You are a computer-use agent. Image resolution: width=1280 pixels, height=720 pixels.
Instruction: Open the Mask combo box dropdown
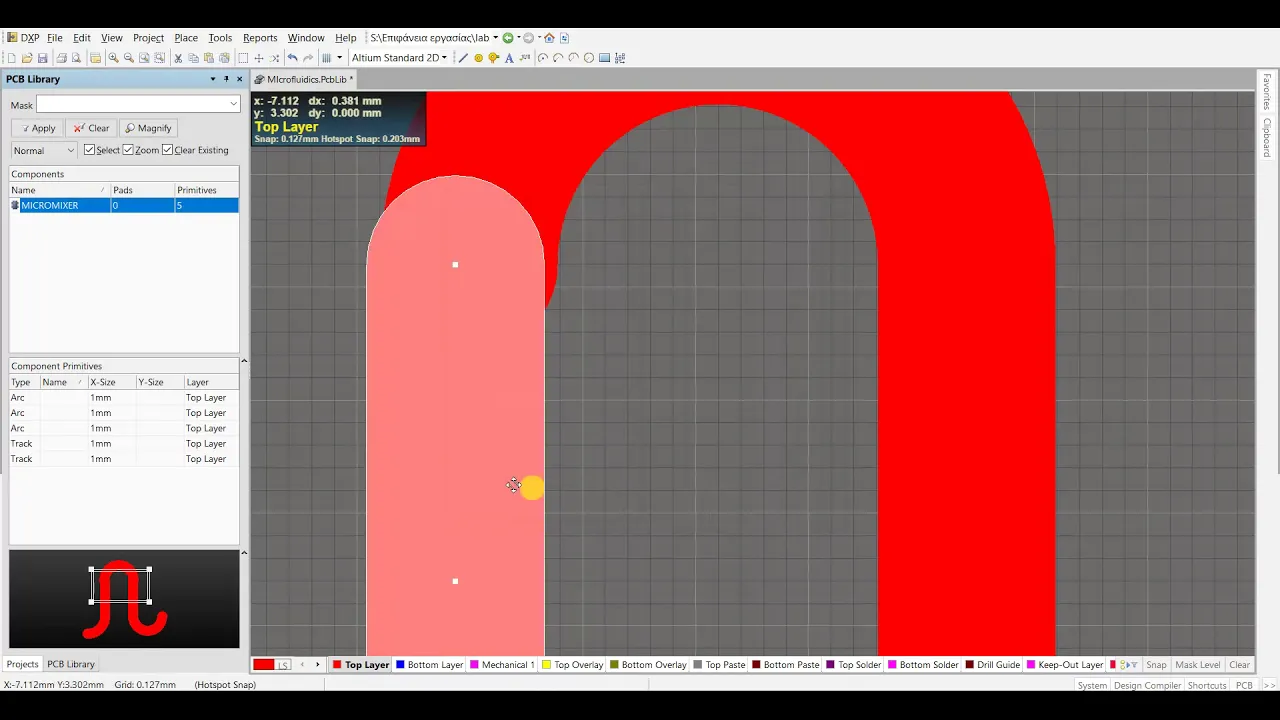[x=233, y=104]
